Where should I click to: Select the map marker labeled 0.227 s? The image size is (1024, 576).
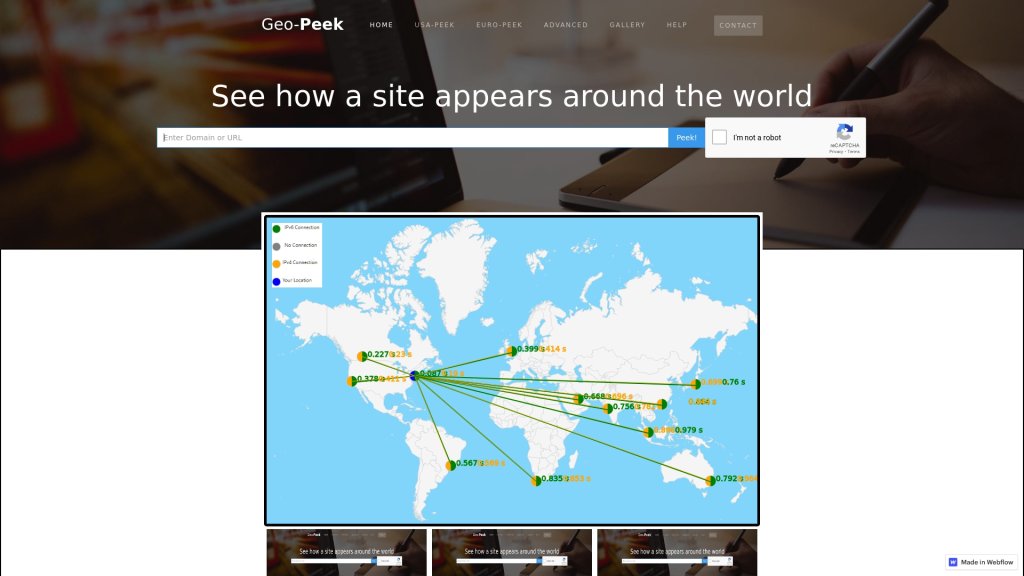[x=362, y=356]
